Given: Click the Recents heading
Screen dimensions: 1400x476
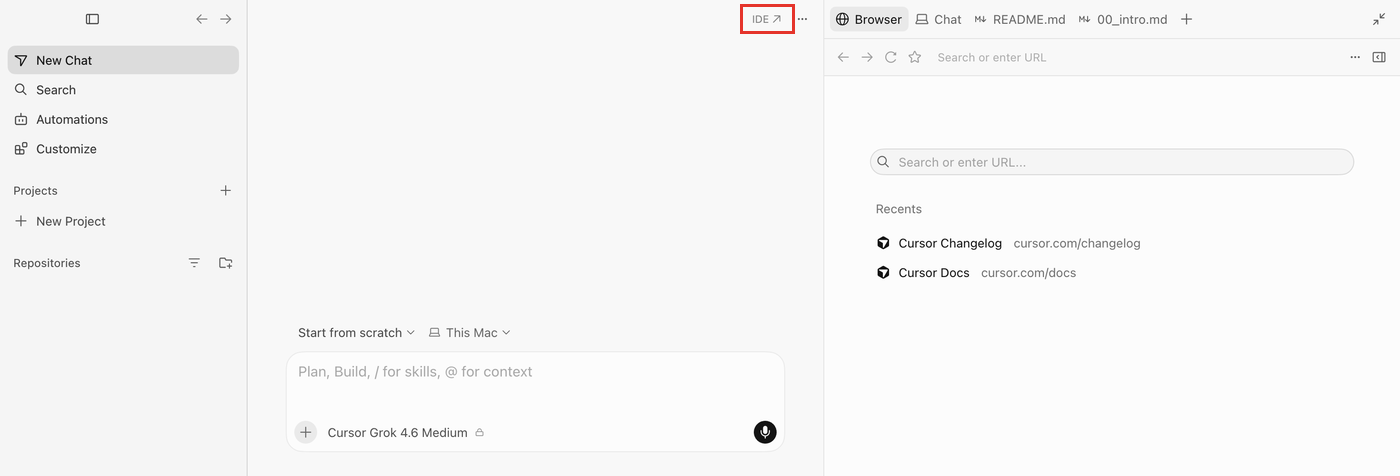Looking at the screenshot, I should 898,209.
